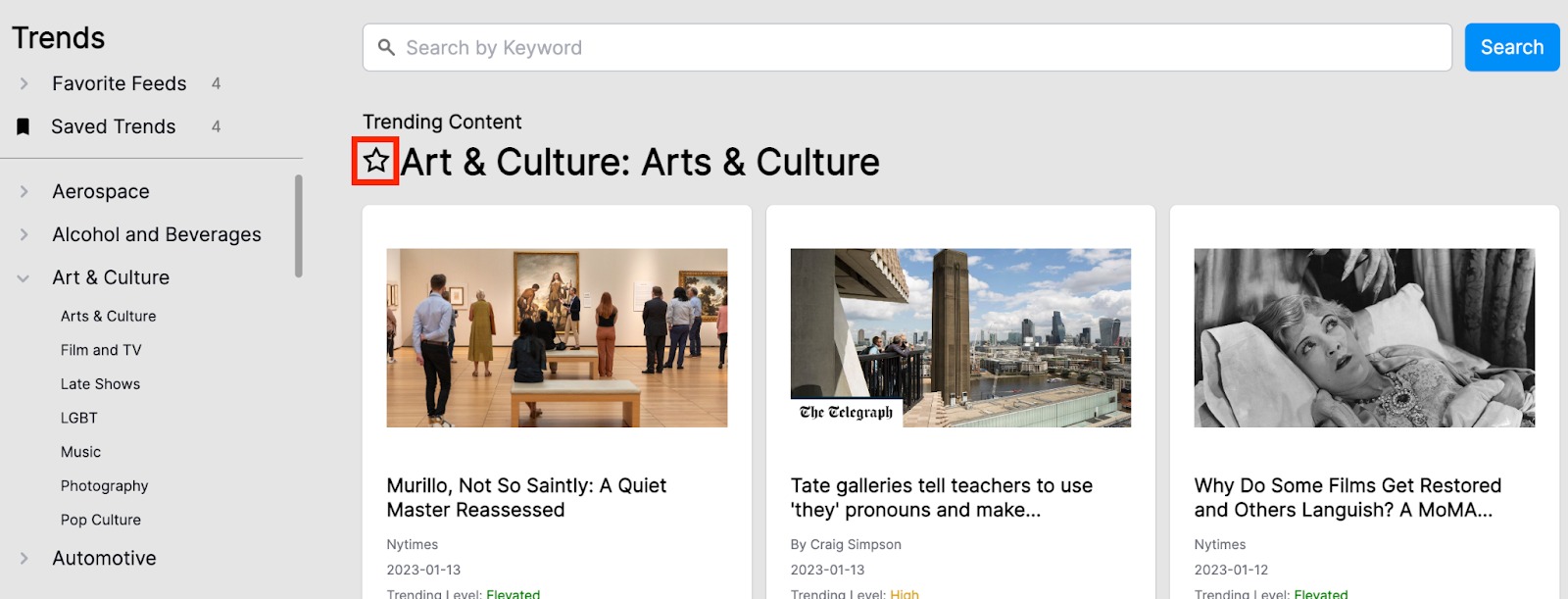Click the magnifying glass search icon
Screen dimensions: 1568x599
tap(387, 48)
